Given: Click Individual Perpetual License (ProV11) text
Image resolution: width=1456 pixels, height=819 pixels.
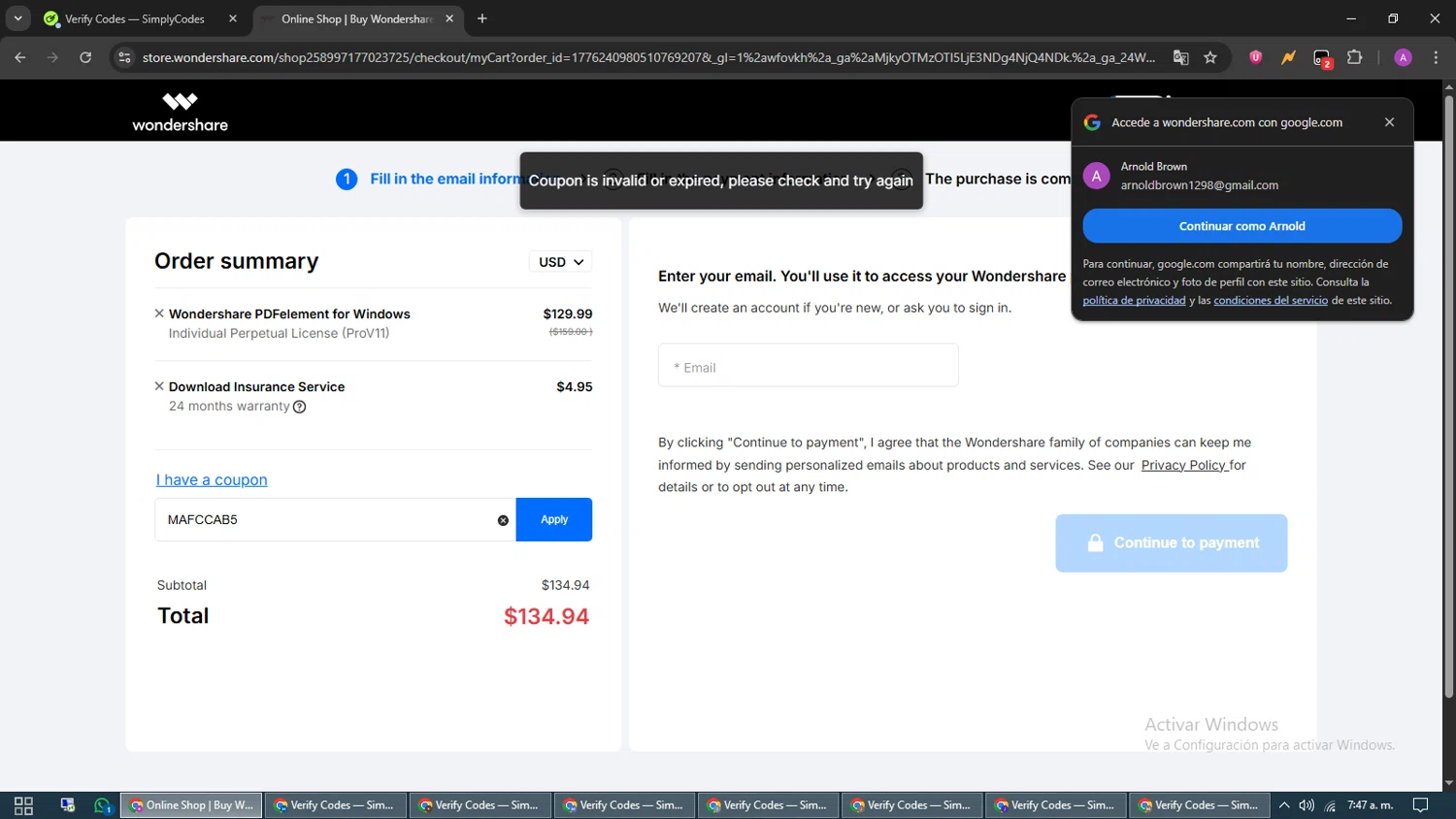Looking at the screenshot, I should [279, 333].
